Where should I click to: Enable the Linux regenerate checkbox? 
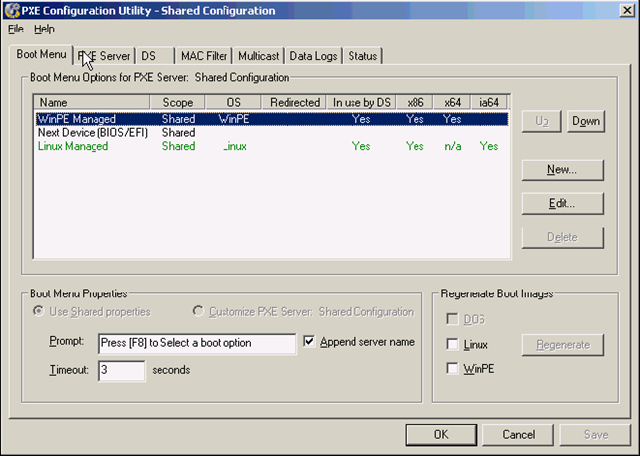tap(454, 345)
